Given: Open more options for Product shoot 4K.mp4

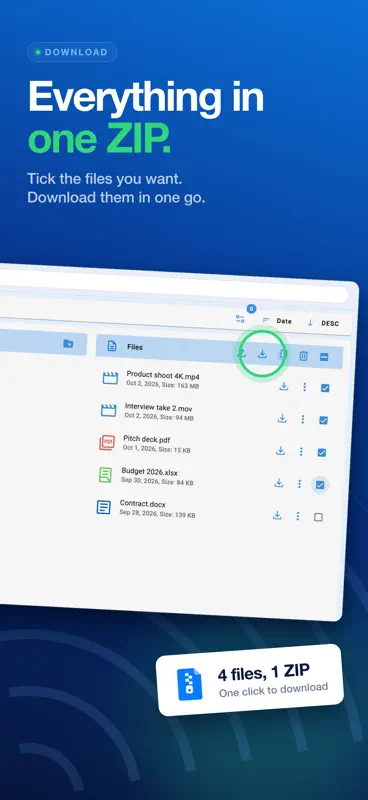Looking at the screenshot, I should (305, 387).
